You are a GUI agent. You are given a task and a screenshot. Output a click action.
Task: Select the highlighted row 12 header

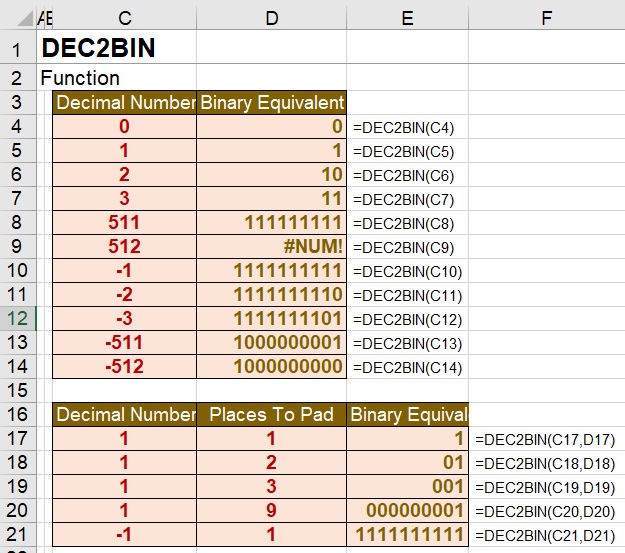point(18,319)
